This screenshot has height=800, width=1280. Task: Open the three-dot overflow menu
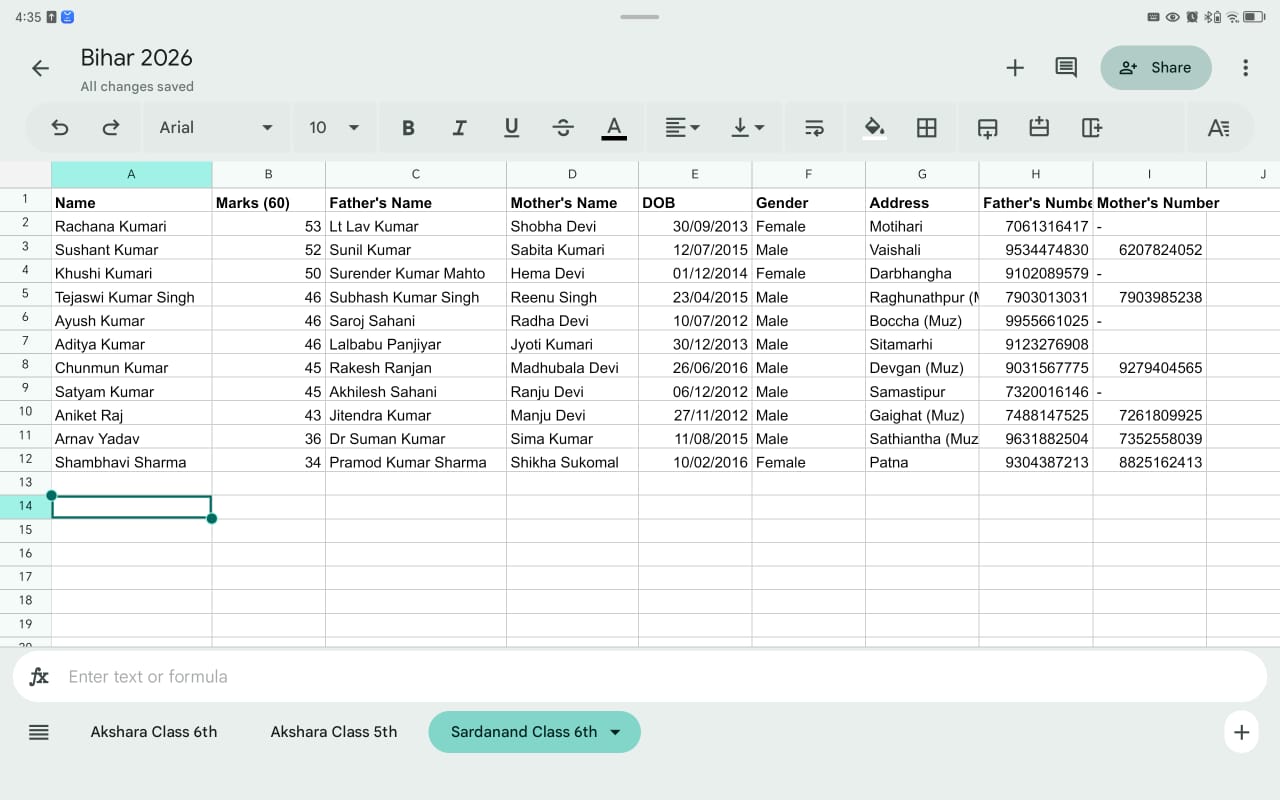click(1245, 68)
